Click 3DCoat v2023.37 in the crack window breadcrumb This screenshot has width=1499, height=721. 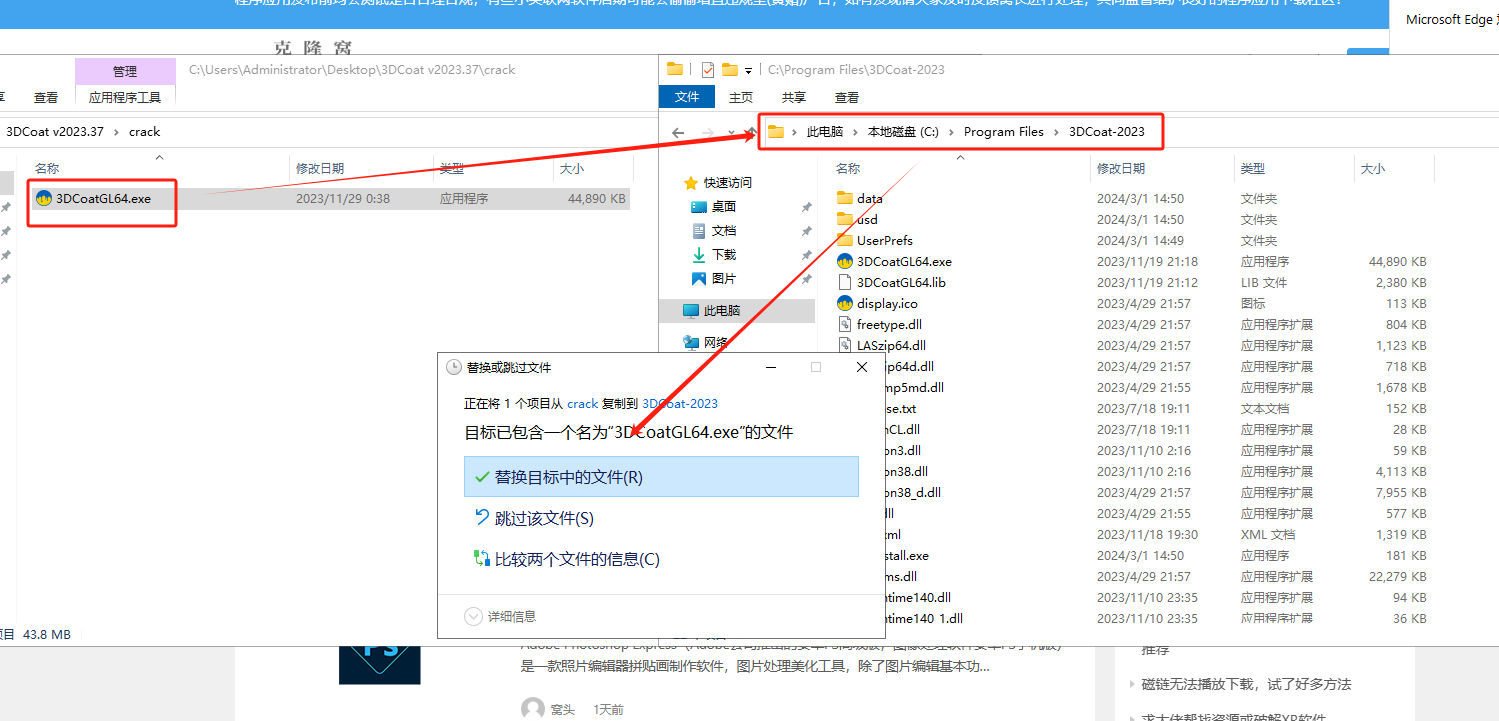(x=55, y=132)
